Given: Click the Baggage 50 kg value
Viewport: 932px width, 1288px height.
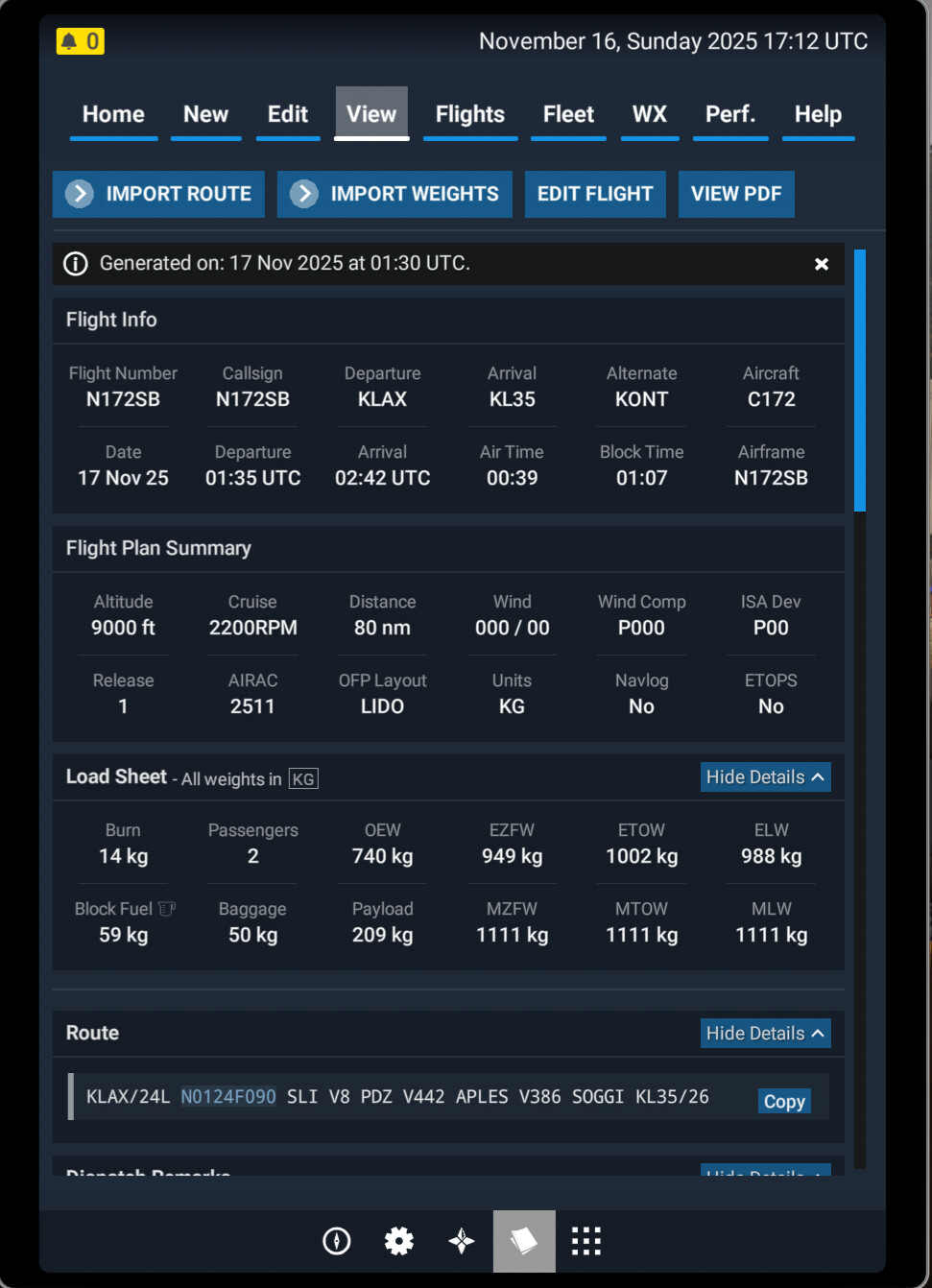Looking at the screenshot, I should [x=252, y=935].
